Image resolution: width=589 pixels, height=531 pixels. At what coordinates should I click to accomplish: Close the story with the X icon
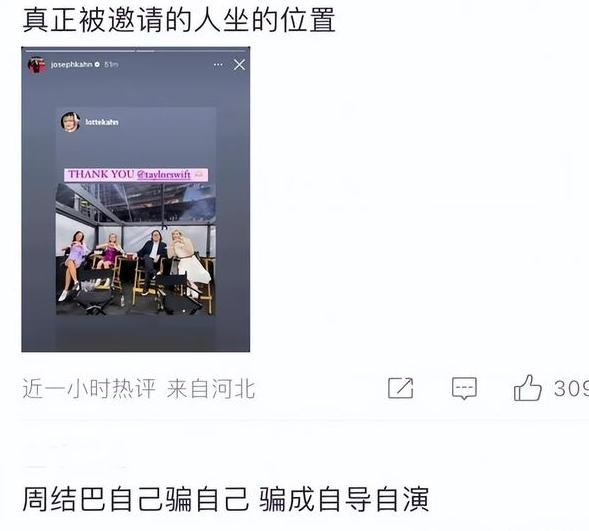click(239, 65)
